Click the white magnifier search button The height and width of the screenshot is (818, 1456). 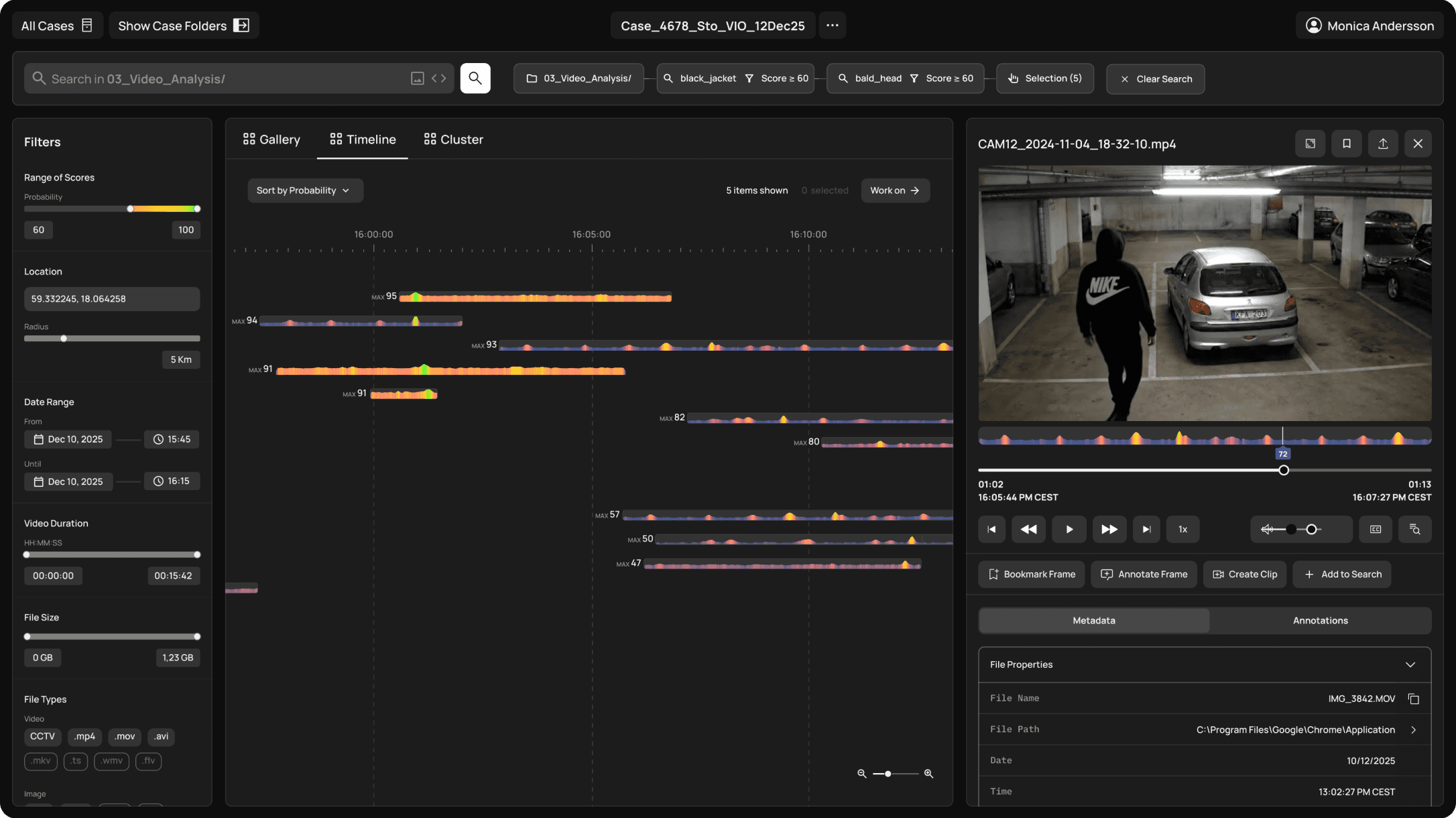(x=475, y=78)
